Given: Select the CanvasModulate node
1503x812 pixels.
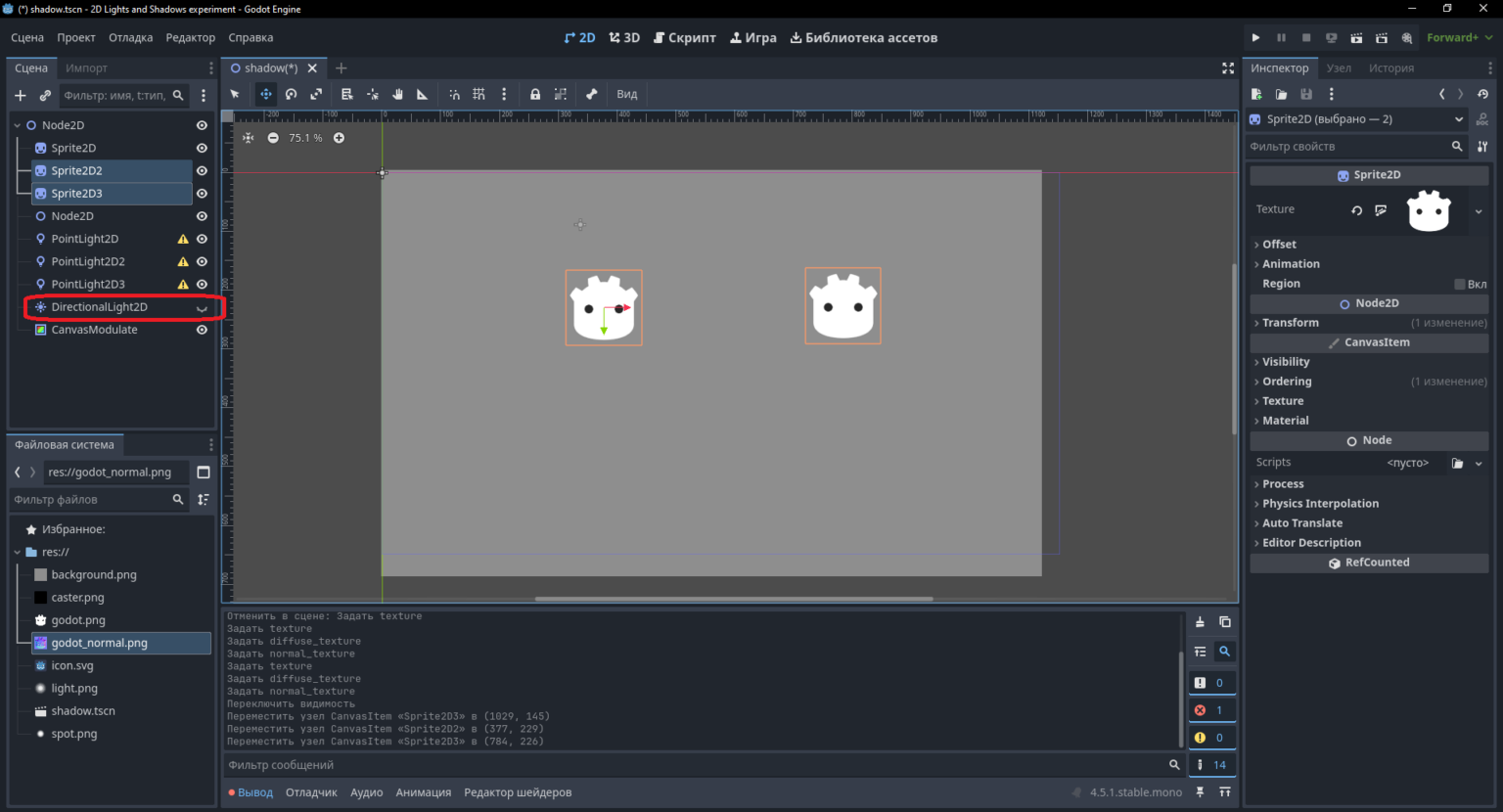Looking at the screenshot, I should pyautogui.click(x=94, y=330).
